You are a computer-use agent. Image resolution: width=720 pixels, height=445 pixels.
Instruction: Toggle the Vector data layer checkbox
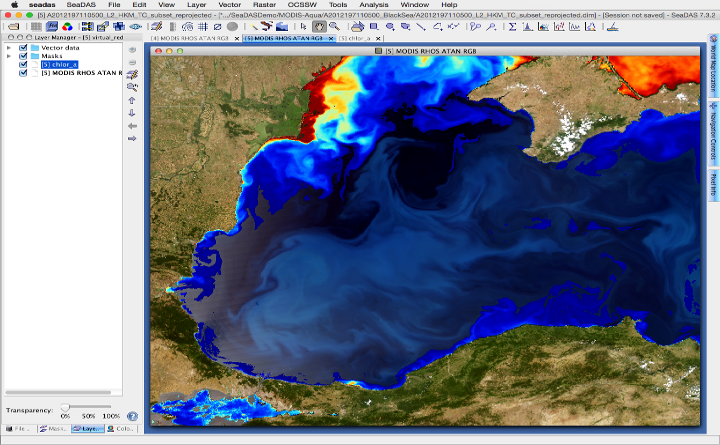(23, 48)
